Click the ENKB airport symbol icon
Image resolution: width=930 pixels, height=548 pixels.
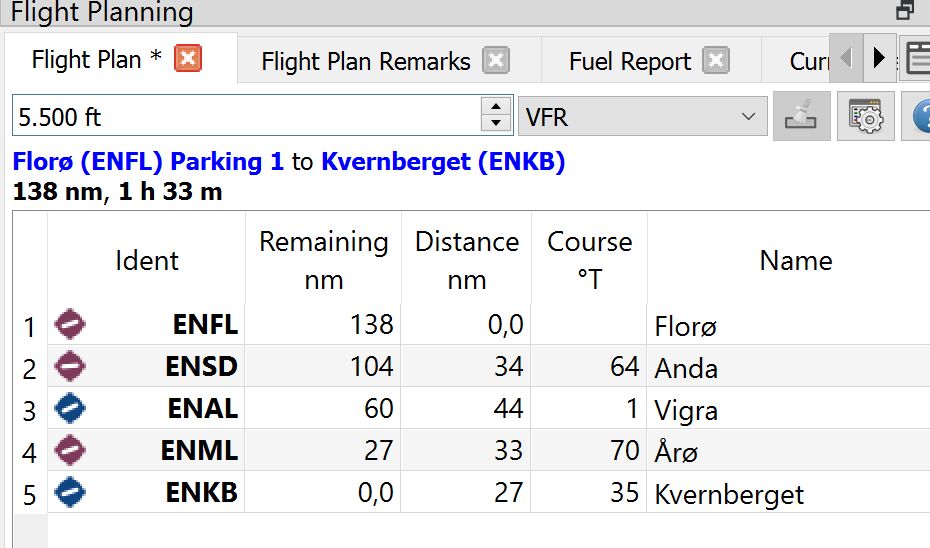coord(70,492)
